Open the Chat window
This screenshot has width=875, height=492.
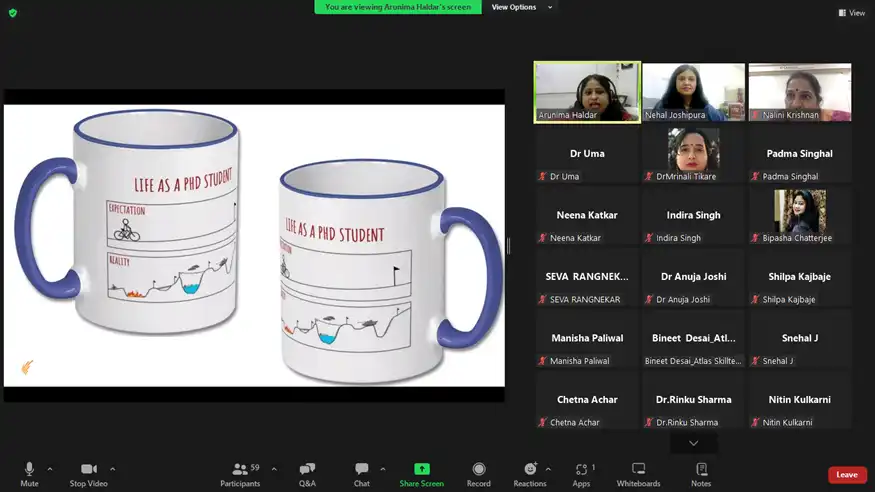[362, 470]
